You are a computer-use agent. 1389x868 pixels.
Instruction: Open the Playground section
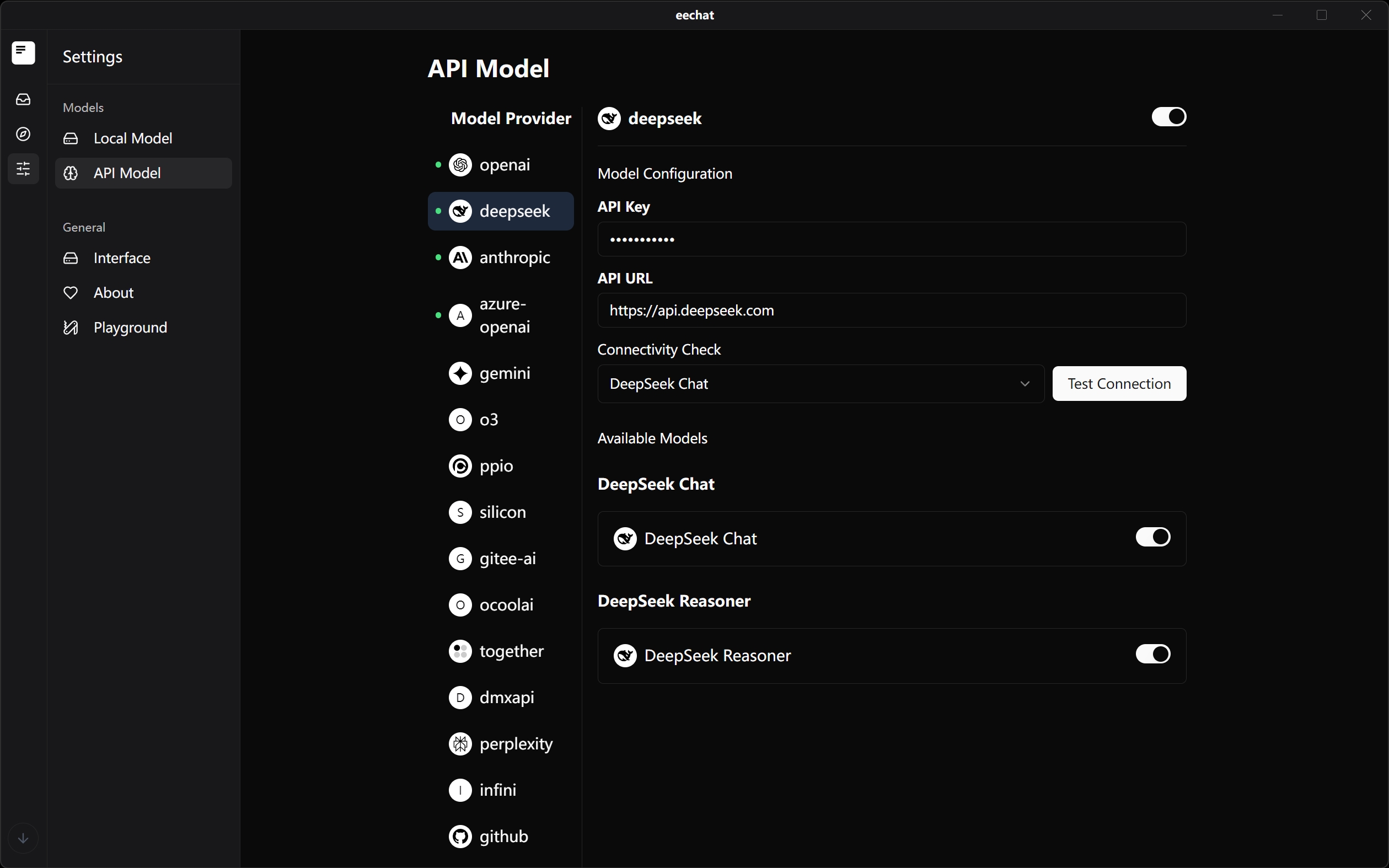pyautogui.click(x=130, y=328)
